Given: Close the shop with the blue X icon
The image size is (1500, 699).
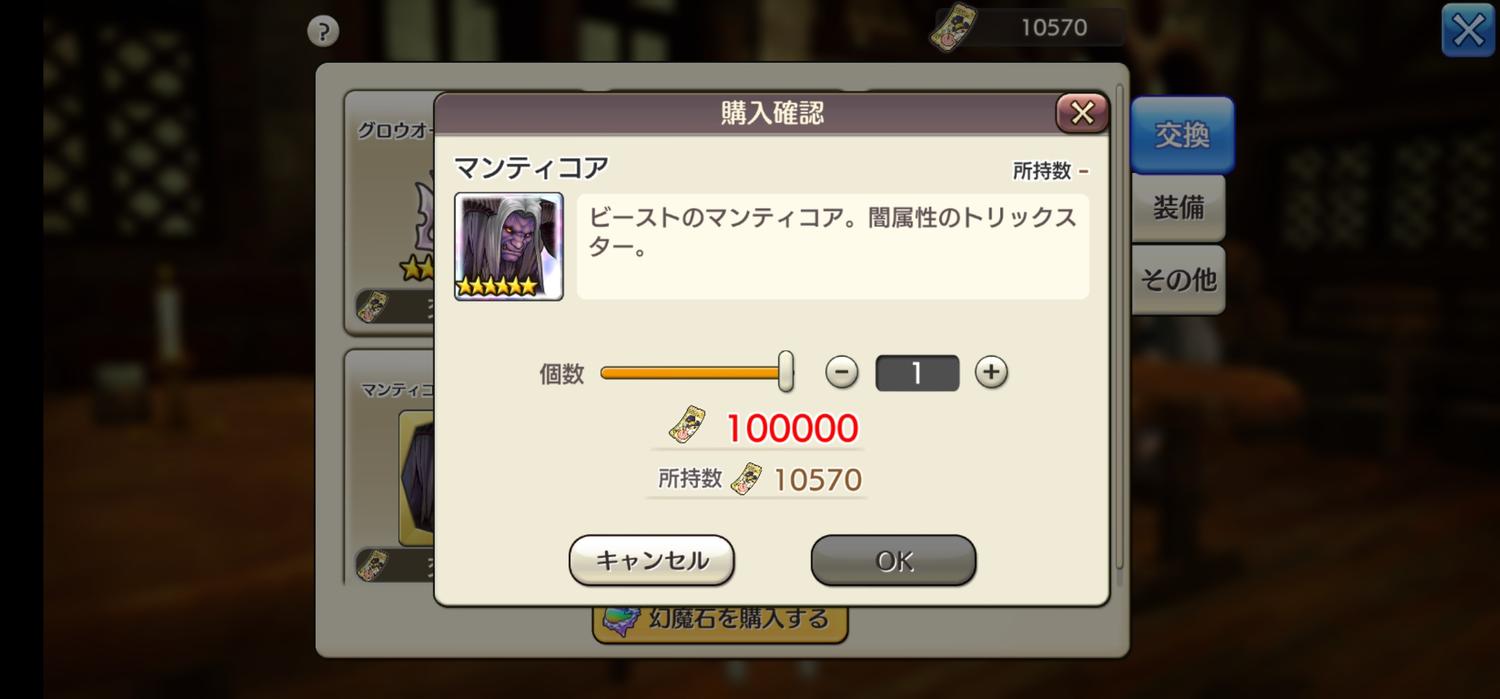Looking at the screenshot, I should pyautogui.click(x=1468, y=30).
